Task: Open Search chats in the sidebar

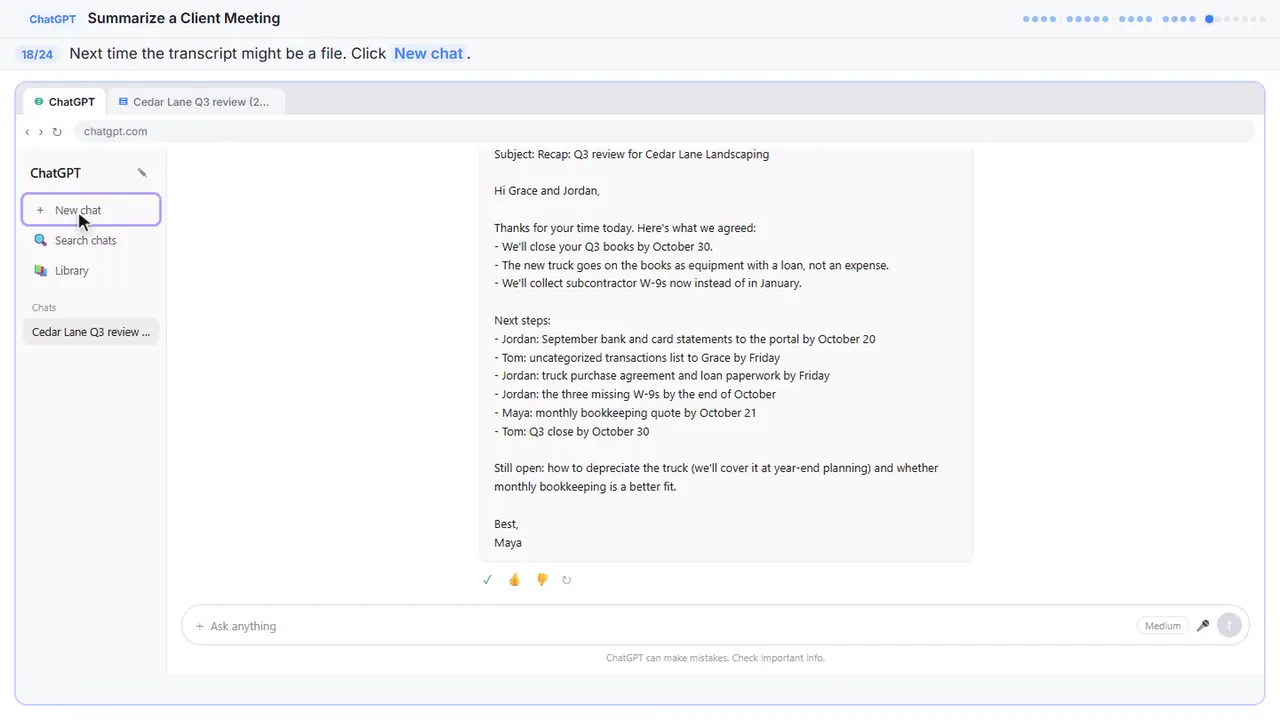Action: 91,240
